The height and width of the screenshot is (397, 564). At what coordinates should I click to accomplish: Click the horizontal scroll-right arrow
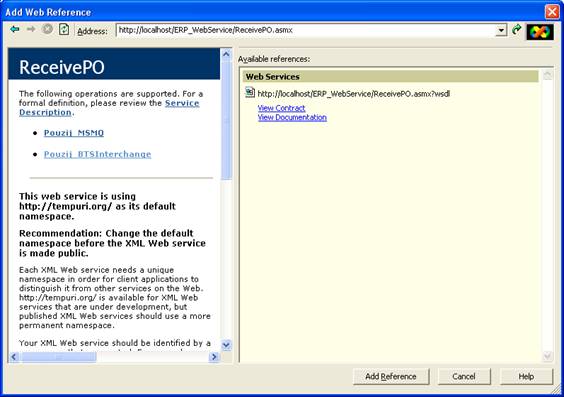pos(214,357)
